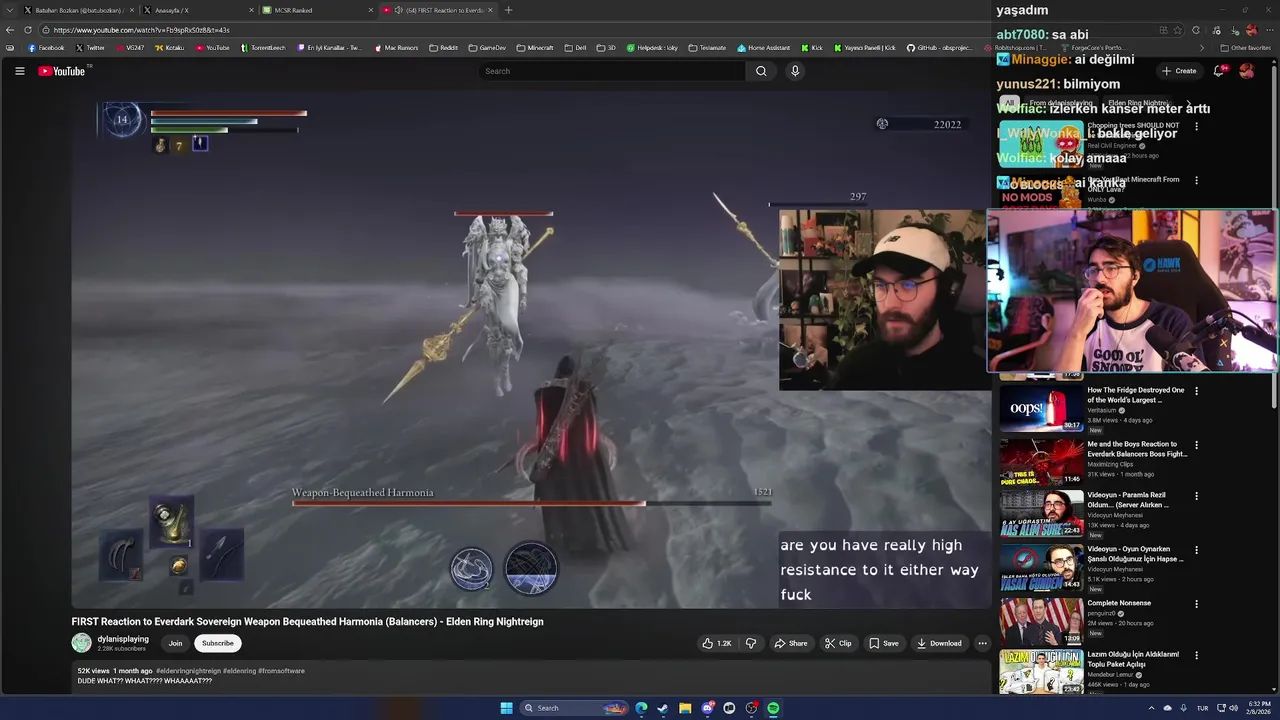The width and height of the screenshot is (1280, 720).
Task: Open File Explorer from taskbar
Action: pos(685,708)
